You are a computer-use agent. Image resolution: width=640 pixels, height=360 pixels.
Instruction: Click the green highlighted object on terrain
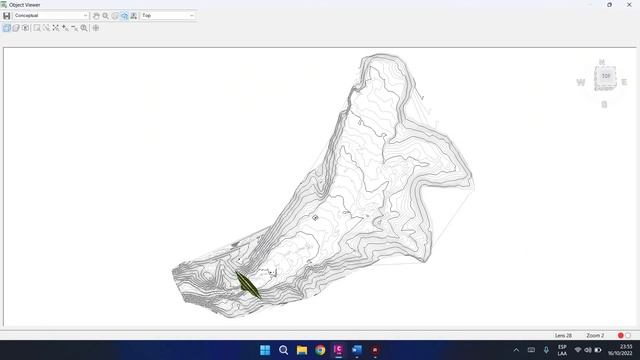tap(248, 284)
